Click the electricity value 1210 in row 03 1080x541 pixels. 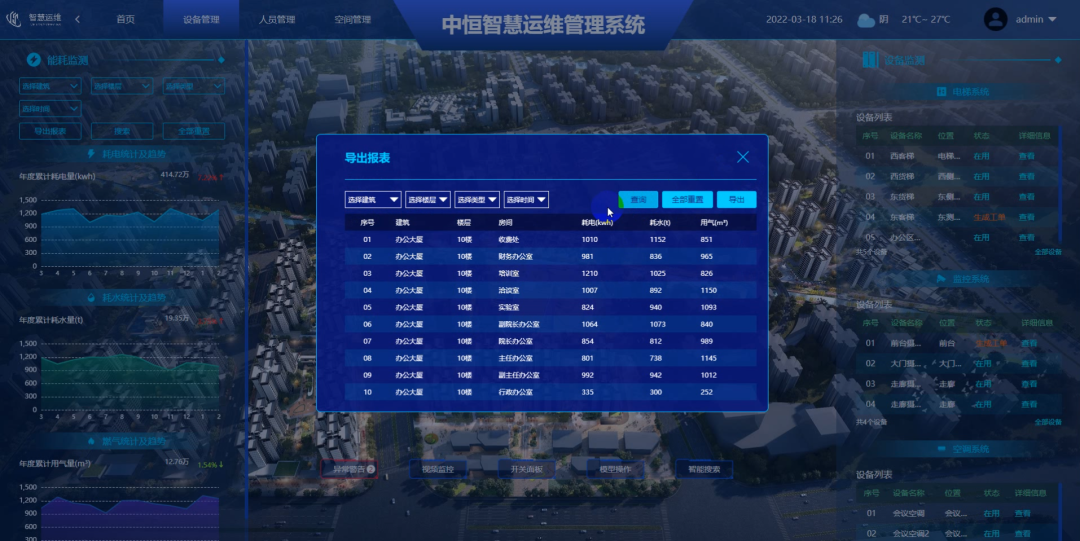click(590, 274)
